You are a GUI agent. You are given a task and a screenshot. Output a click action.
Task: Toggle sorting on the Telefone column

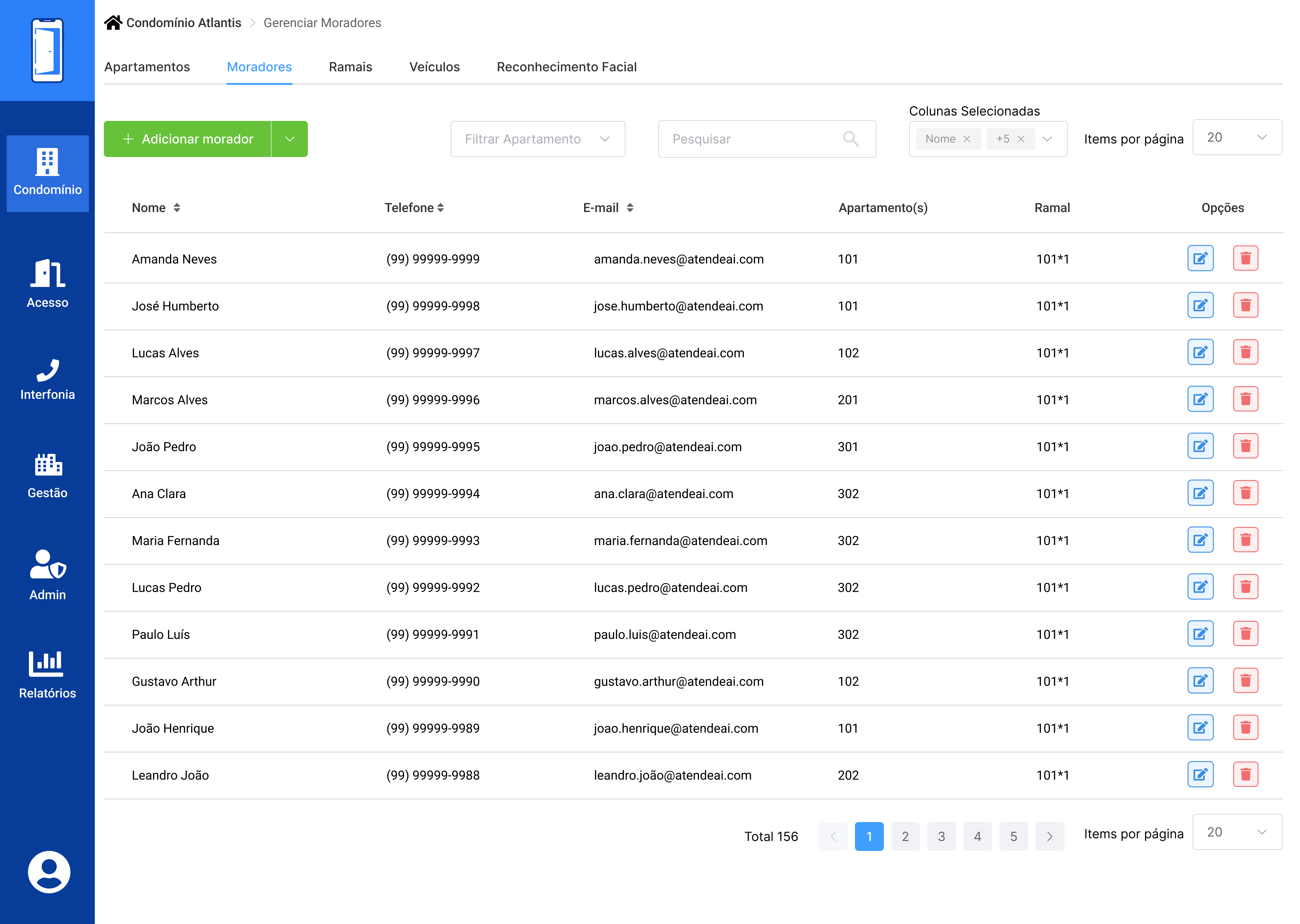tap(441, 208)
